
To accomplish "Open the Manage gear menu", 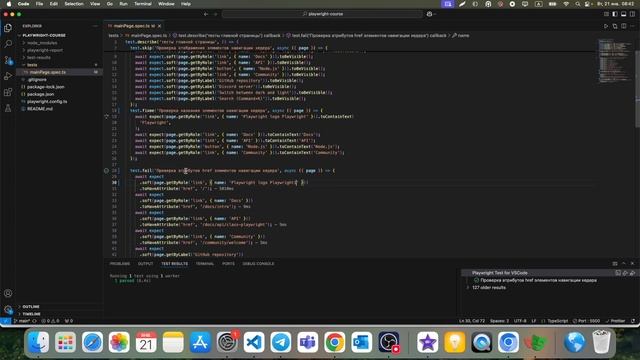I will pyautogui.click(x=8, y=309).
